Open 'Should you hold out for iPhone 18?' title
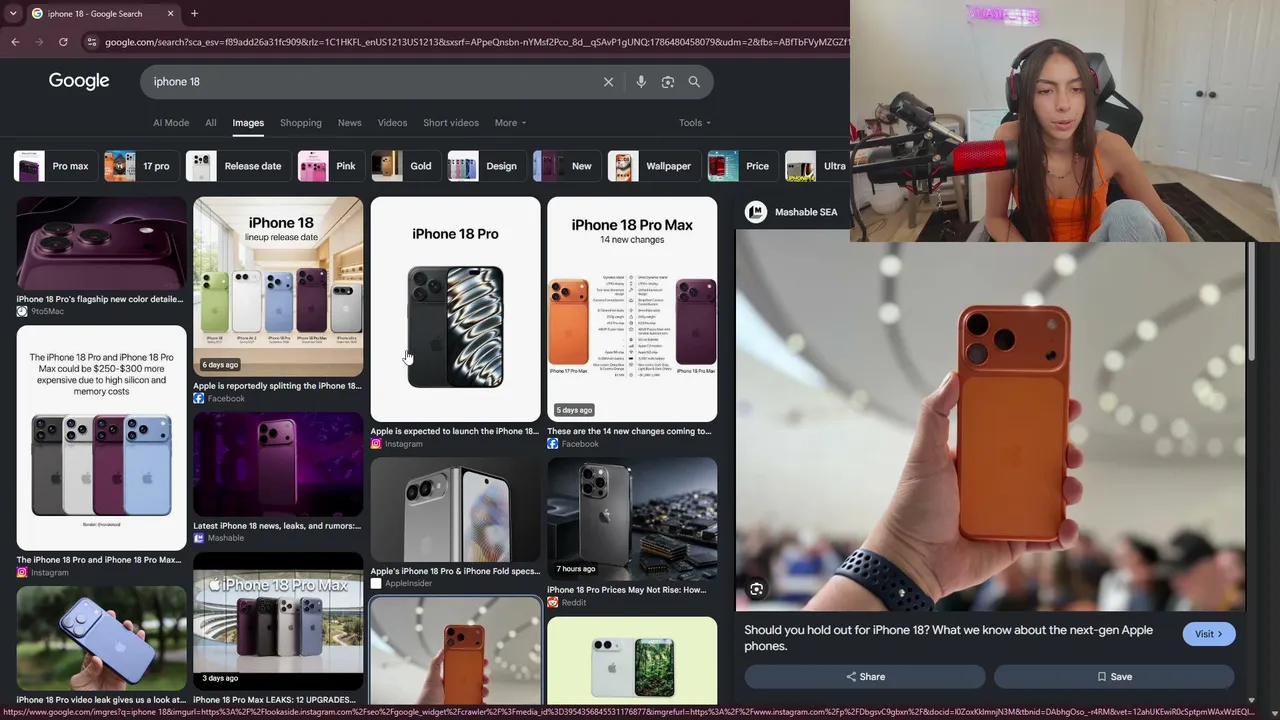This screenshot has height=720, width=1280. tap(948, 638)
